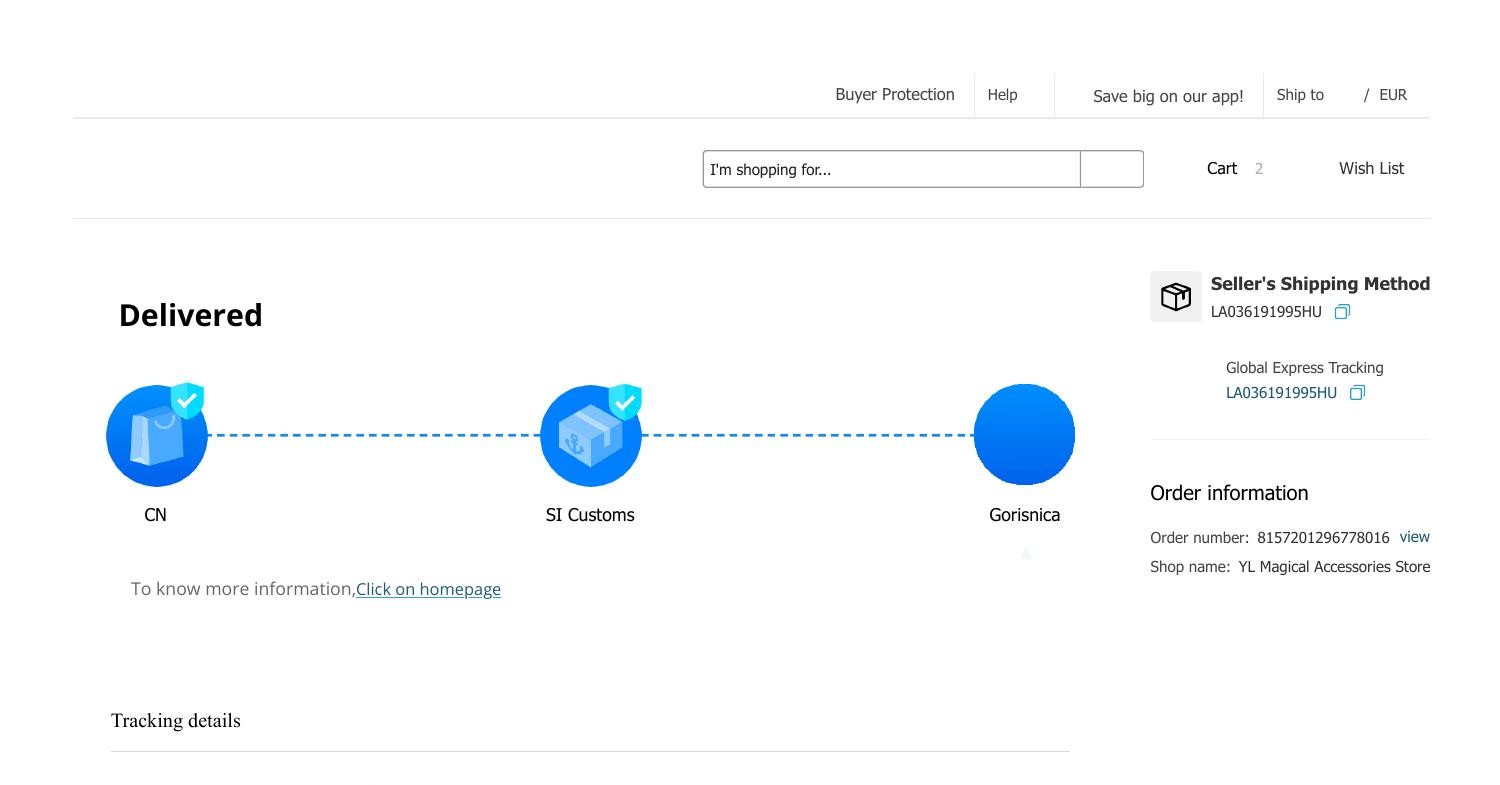The width and height of the screenshot is (1500, 785).
Task: Open the Help dropdown menu
Action: pos(1002,95)
